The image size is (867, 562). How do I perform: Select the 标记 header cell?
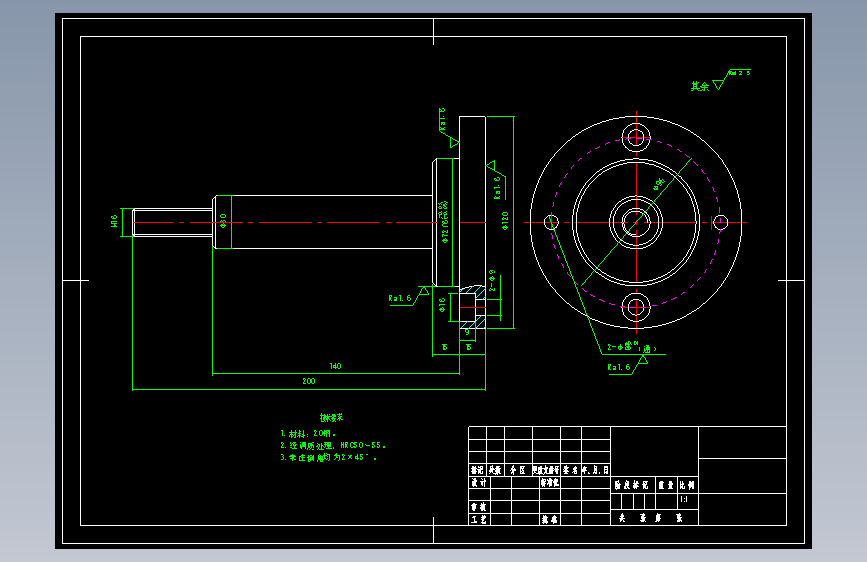477,470
